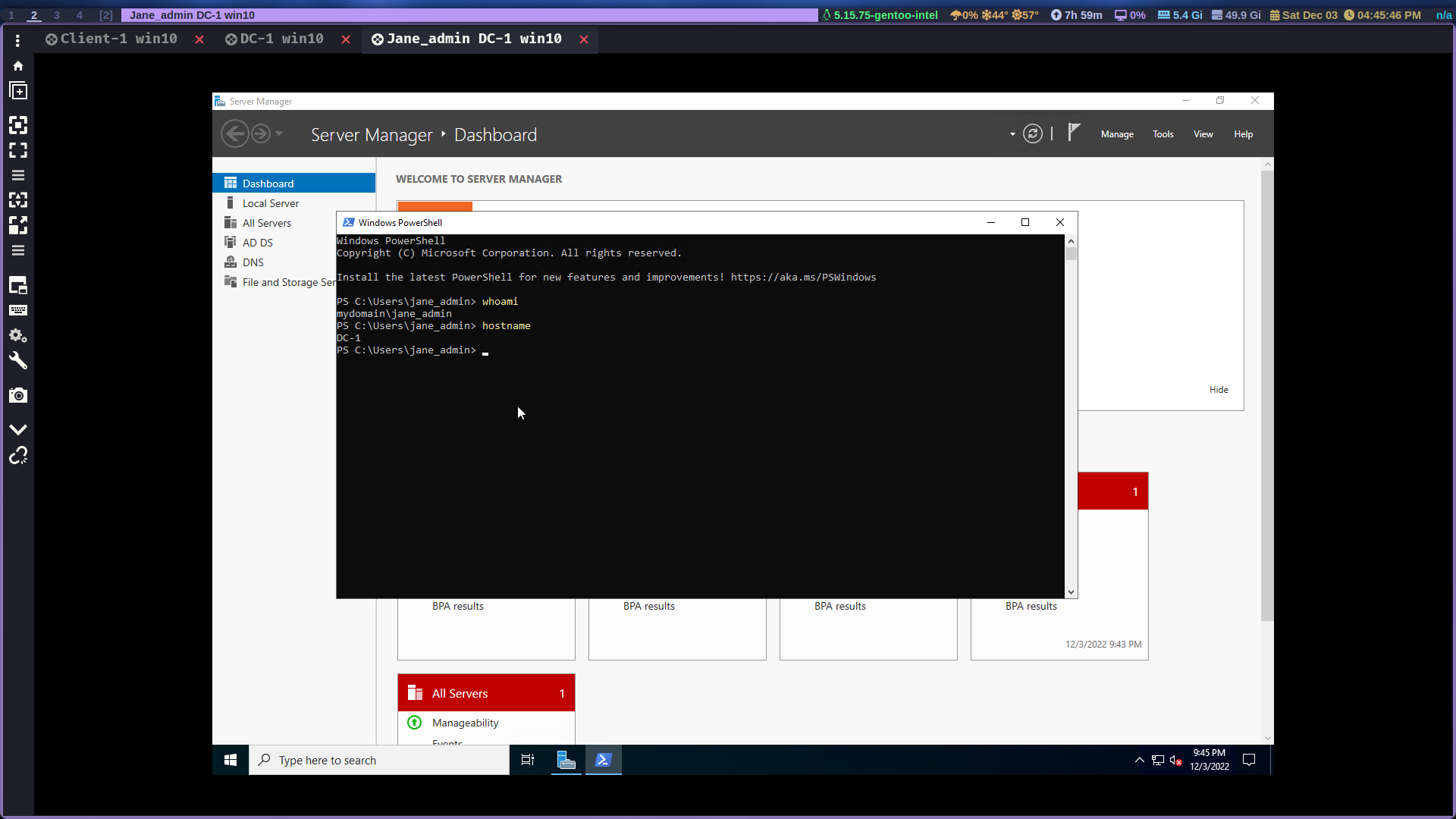
Task: Click the window layout icon in sidebar
Action: [18, 285]
